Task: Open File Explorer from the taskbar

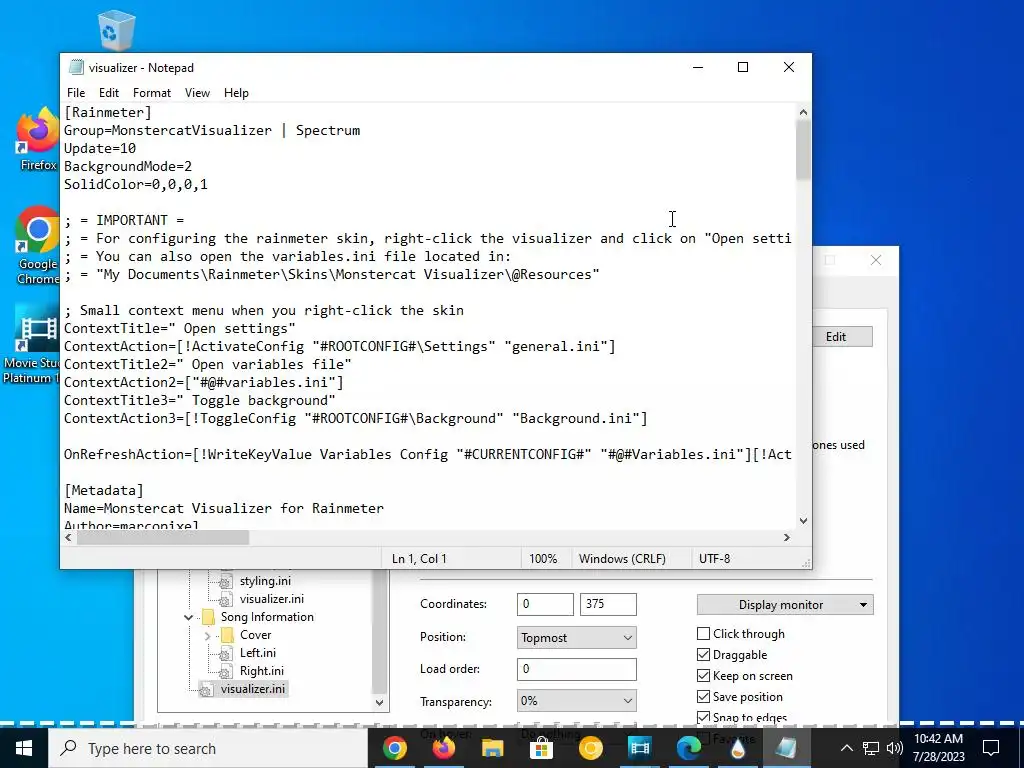Action: (x=492, y=748)
